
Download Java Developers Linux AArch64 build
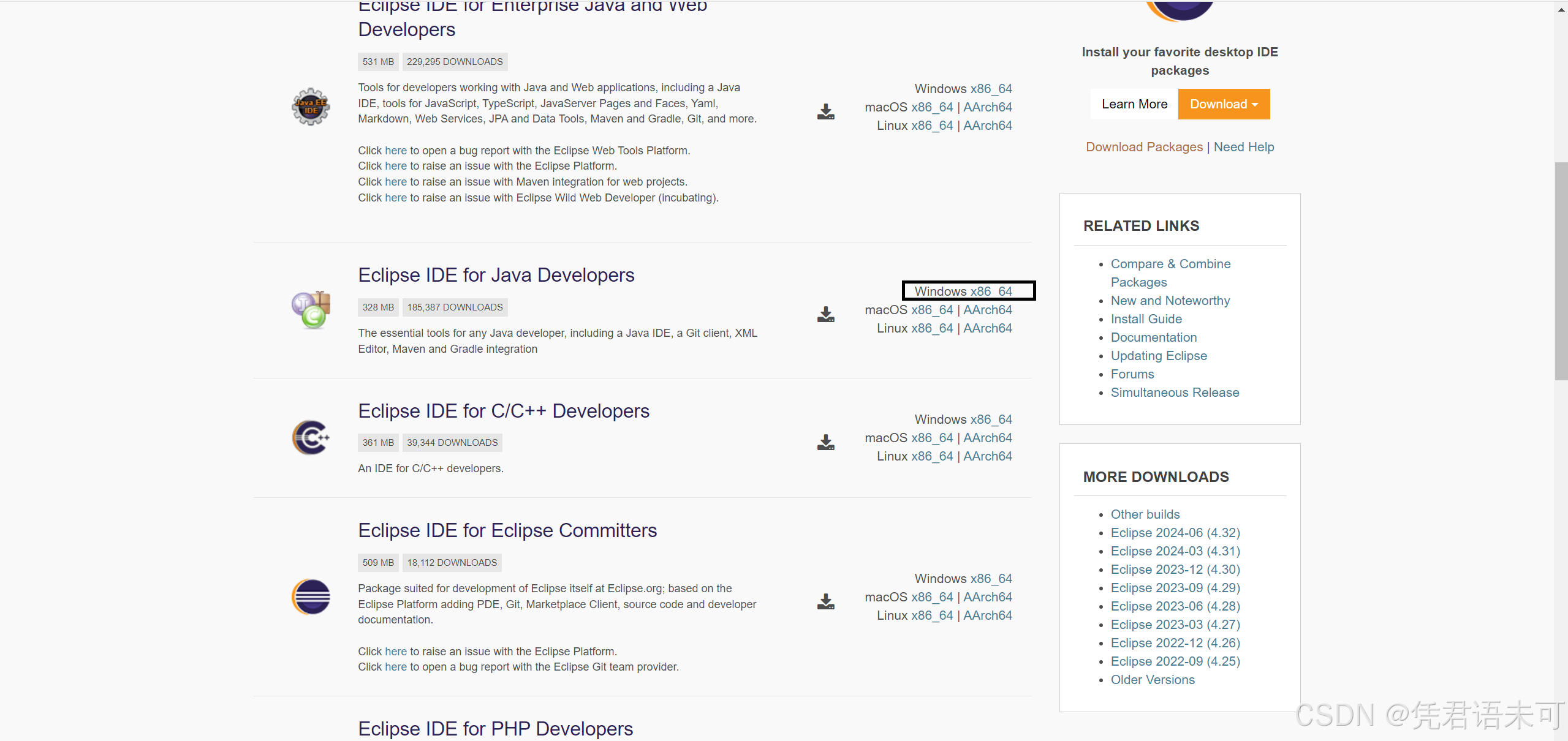pos(988,328)
